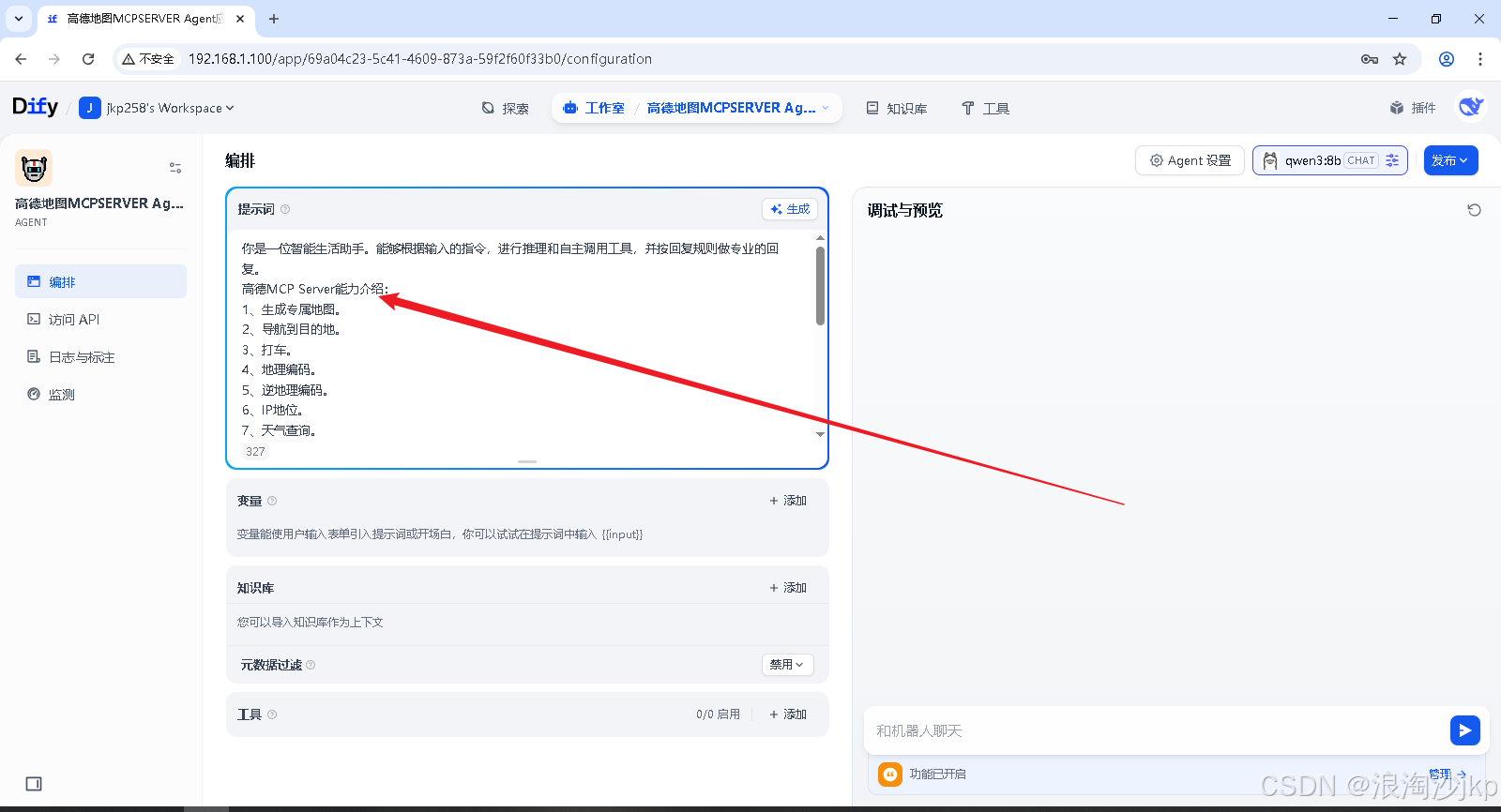Image resolution: width=1501 pixels, height=812 pixels.
Task: Click the prompt editor scrollbar thumb
Action: coord(820,286)
